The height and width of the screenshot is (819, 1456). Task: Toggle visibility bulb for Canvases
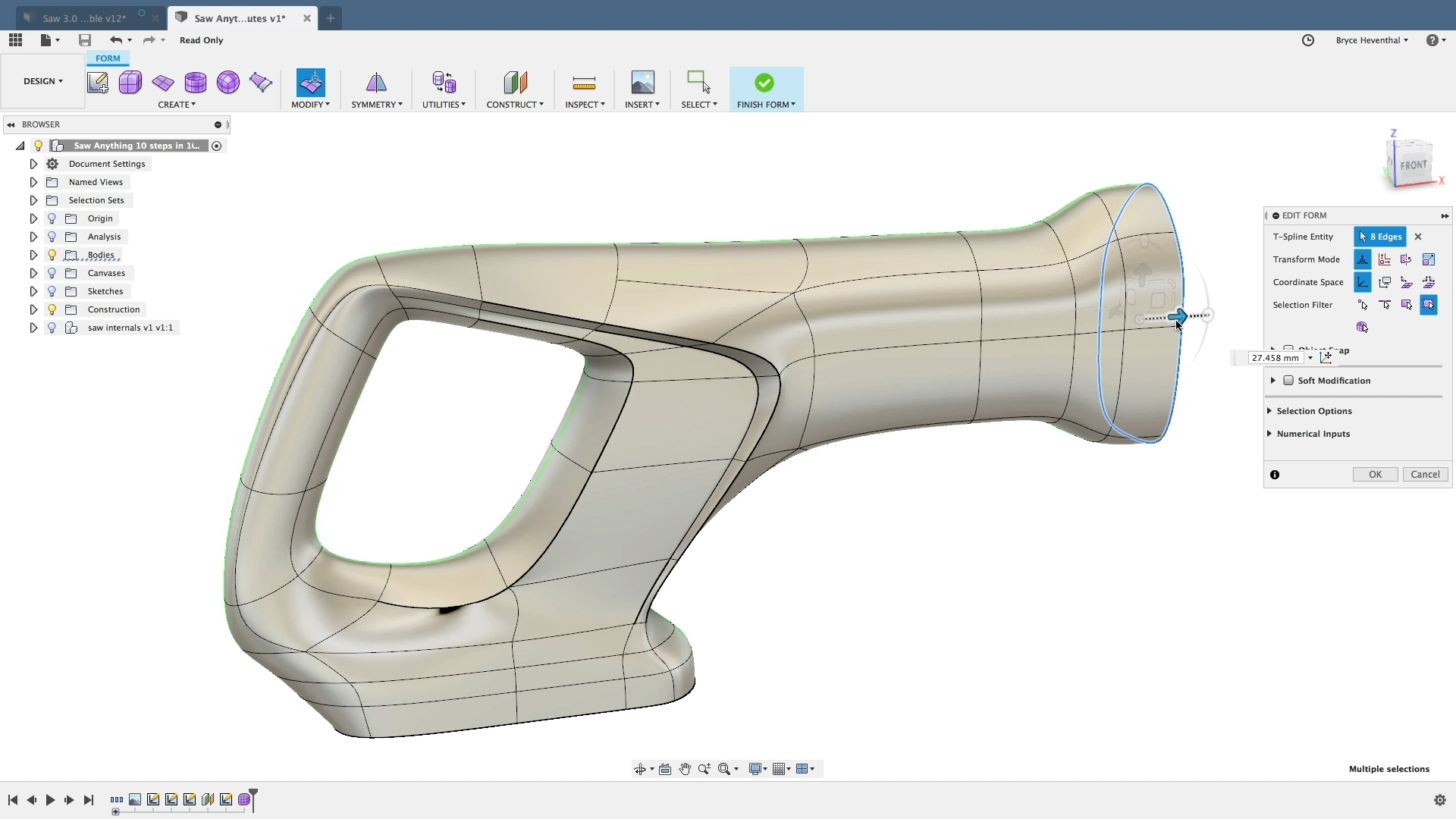click(x=52, y=273)
